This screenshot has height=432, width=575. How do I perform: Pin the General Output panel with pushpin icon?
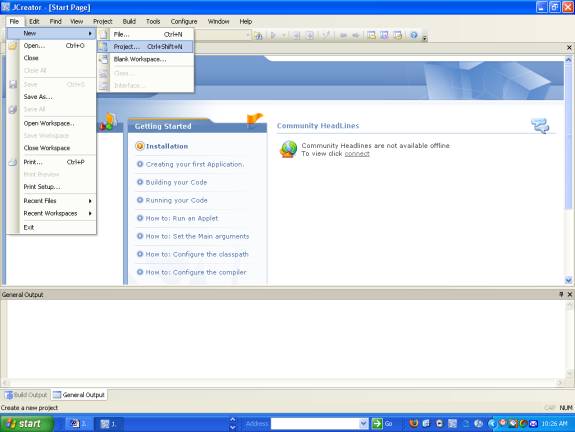tap(561, 294)
